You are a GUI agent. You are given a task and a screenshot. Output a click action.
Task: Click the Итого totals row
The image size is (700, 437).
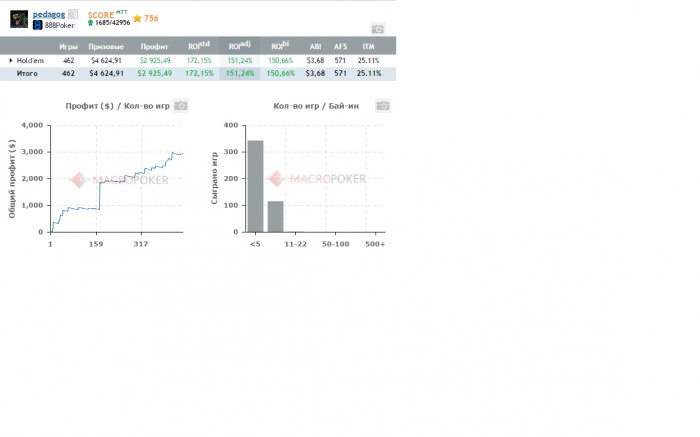(198, 74)
